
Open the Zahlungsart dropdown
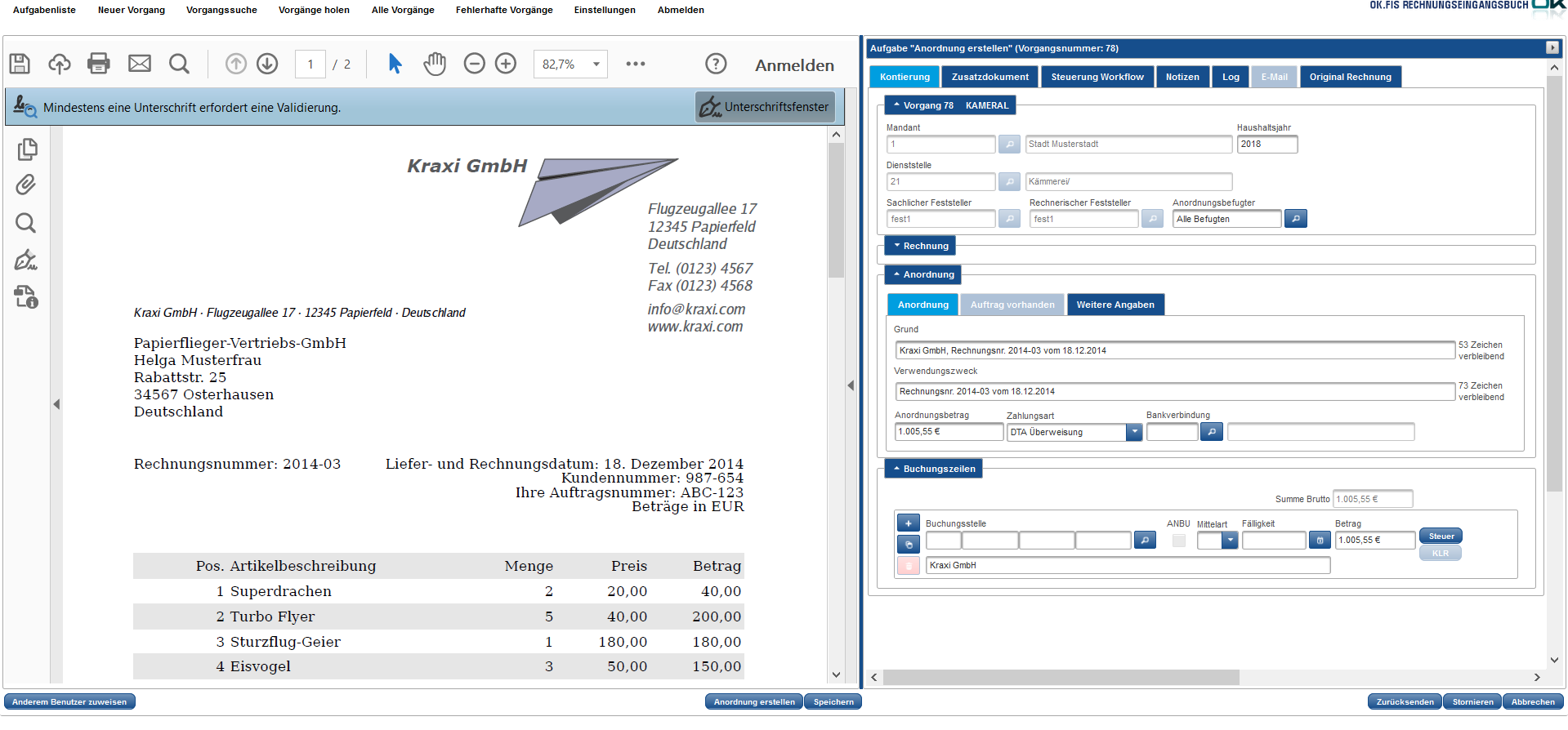(1134, 433)
